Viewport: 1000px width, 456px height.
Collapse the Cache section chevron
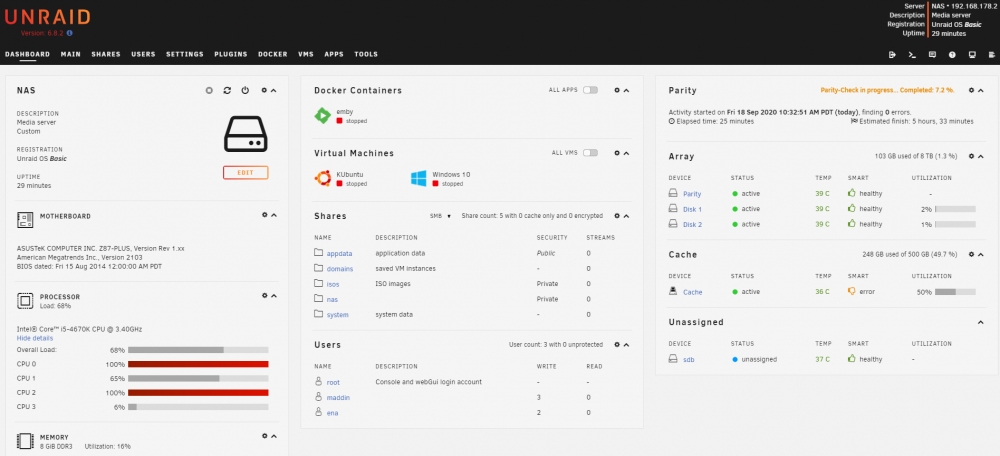(981, 254)
